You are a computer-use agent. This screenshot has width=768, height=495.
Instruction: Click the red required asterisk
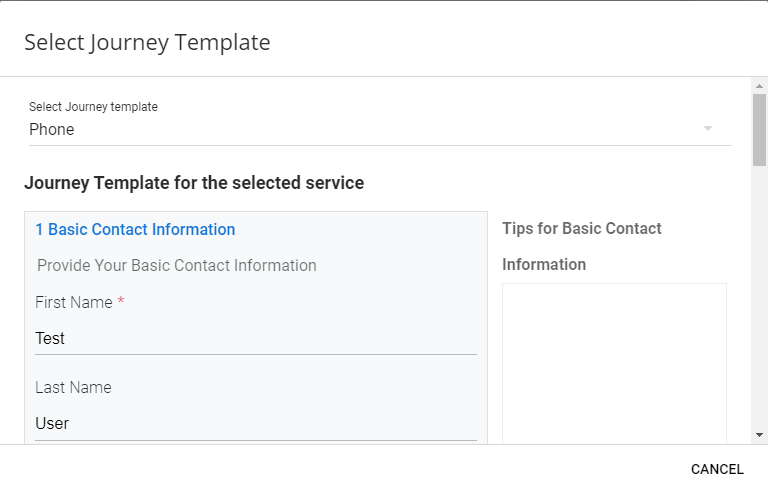click(x=120, y=300)
